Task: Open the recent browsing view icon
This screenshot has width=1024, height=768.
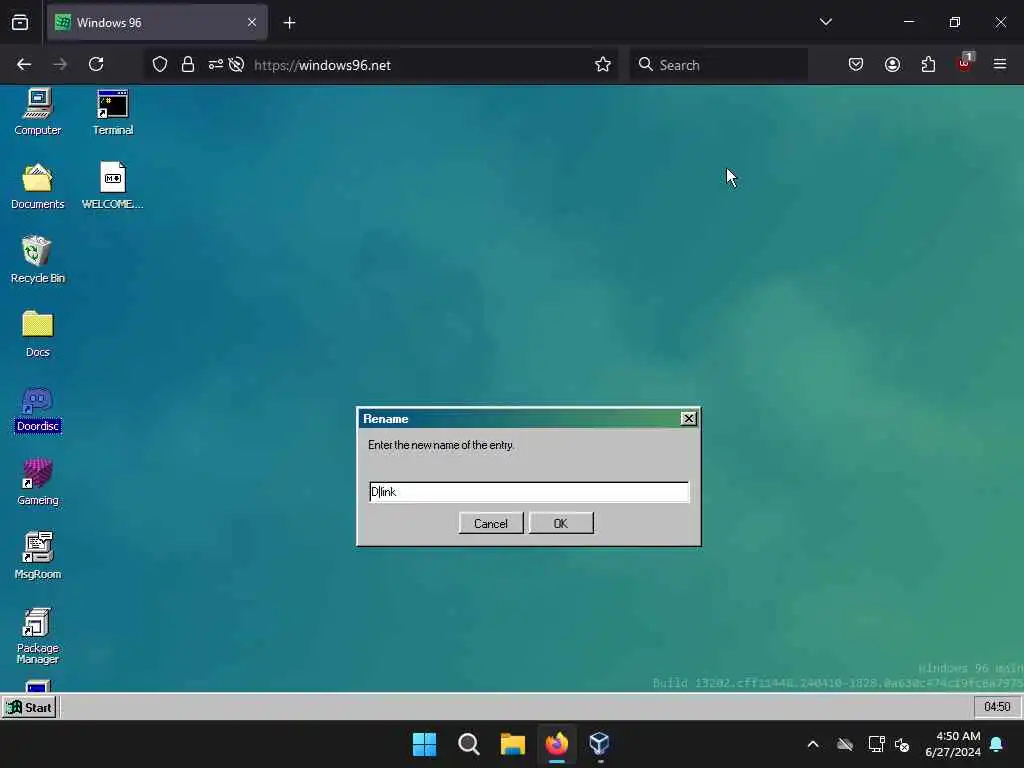Action: click(20, 22)
